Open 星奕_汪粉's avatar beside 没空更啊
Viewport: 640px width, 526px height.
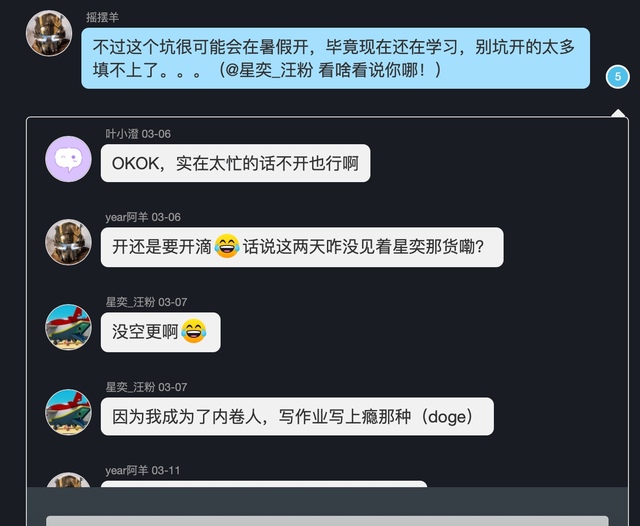(x=68, y=327)
